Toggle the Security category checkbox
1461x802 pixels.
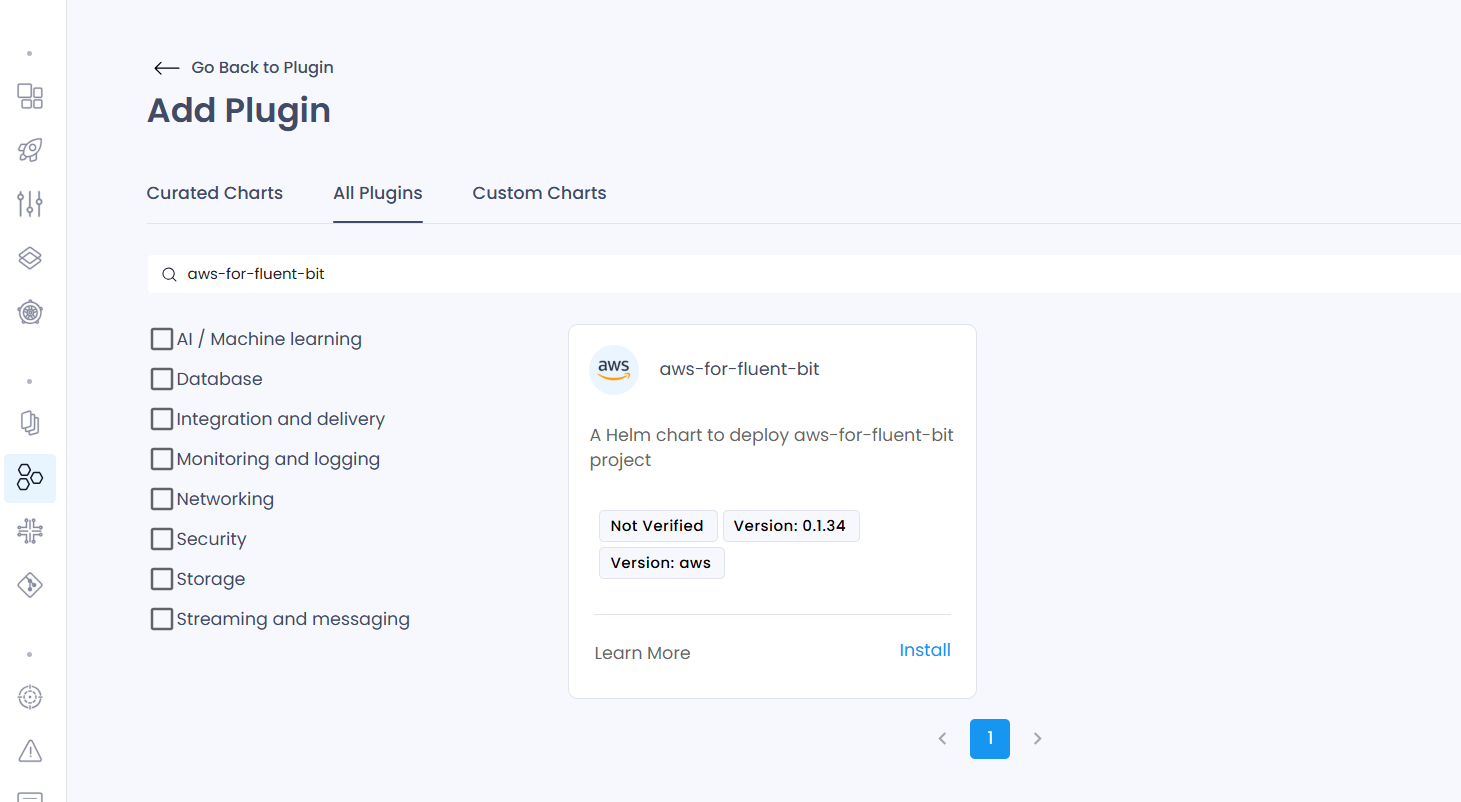tap(161, 539)
